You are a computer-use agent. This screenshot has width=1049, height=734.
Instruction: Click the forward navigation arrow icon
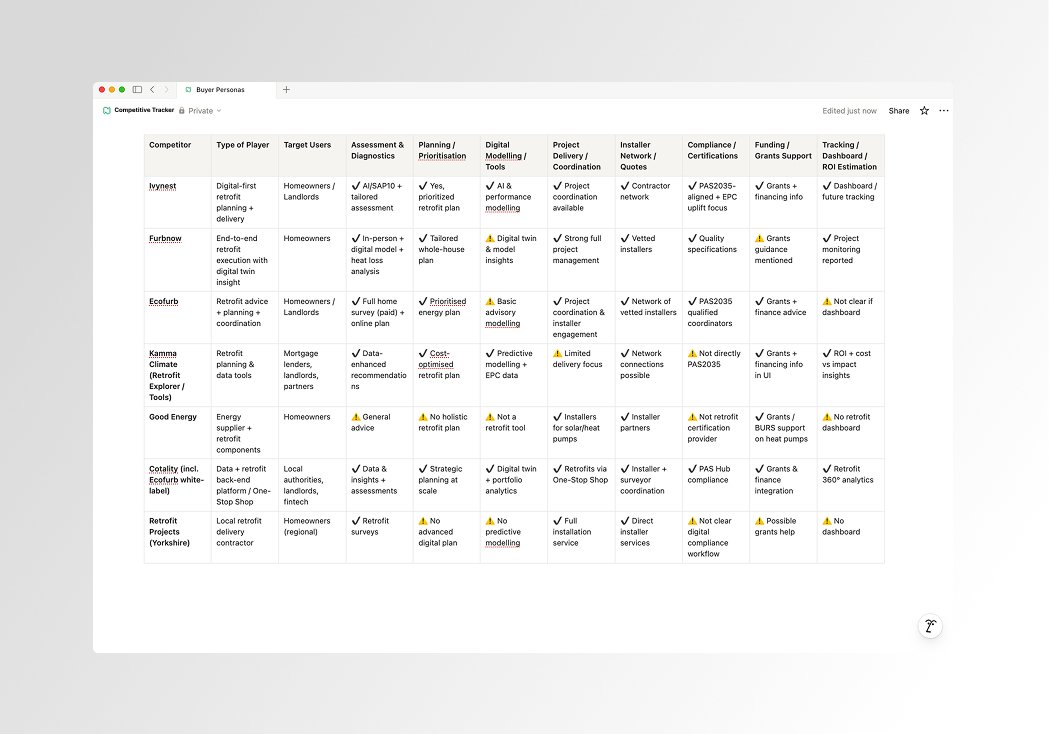click(x=166, y=89)
